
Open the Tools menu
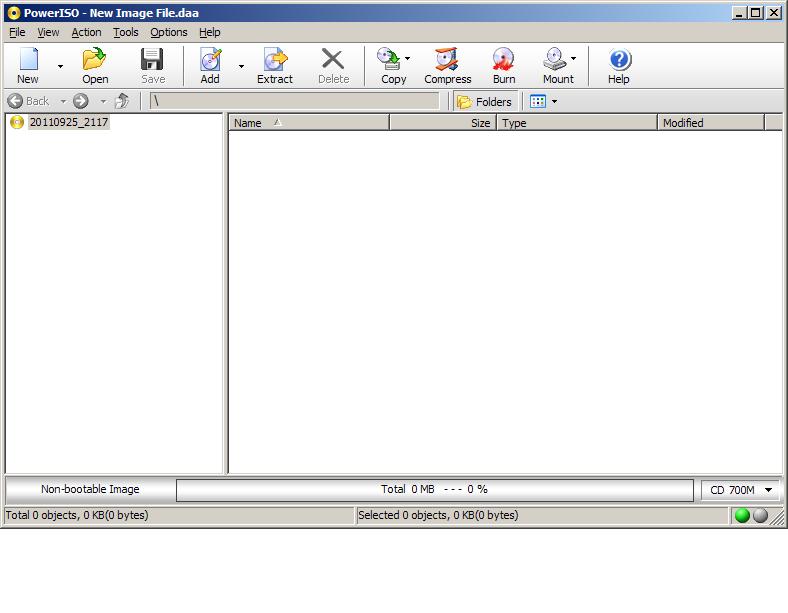click(126, 32)
